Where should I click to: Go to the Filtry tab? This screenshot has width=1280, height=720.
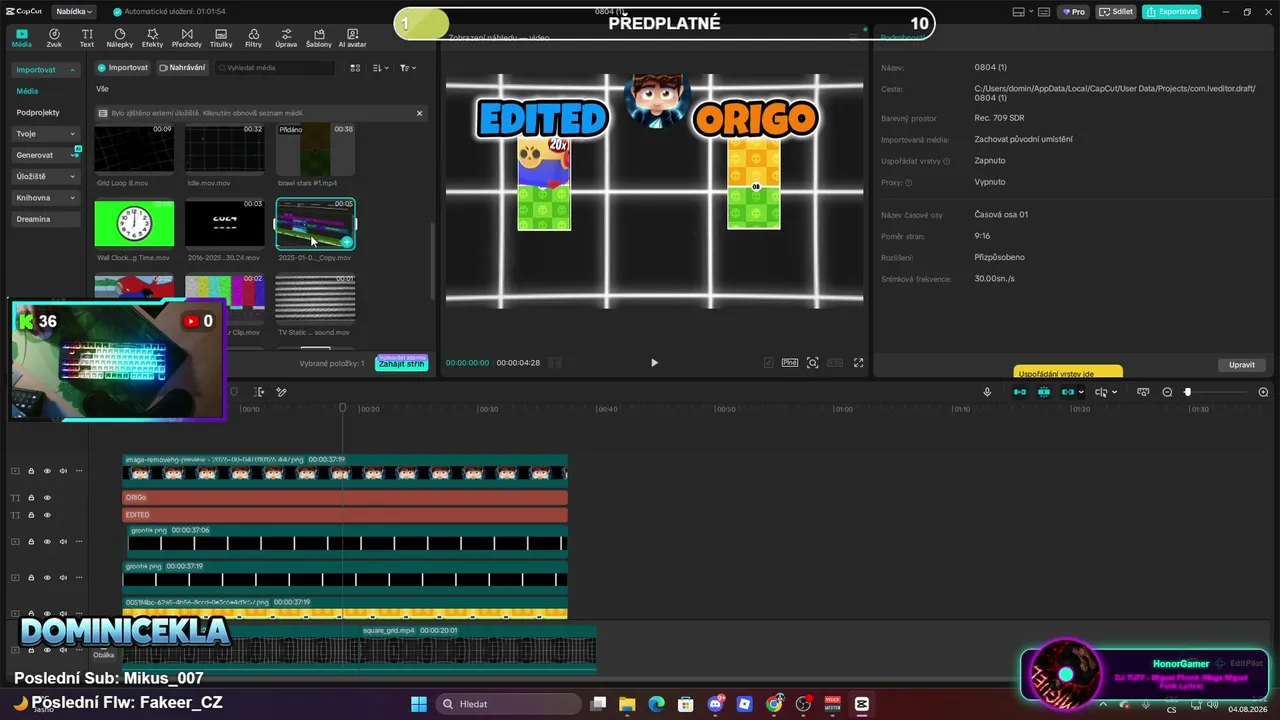point(253,38)
